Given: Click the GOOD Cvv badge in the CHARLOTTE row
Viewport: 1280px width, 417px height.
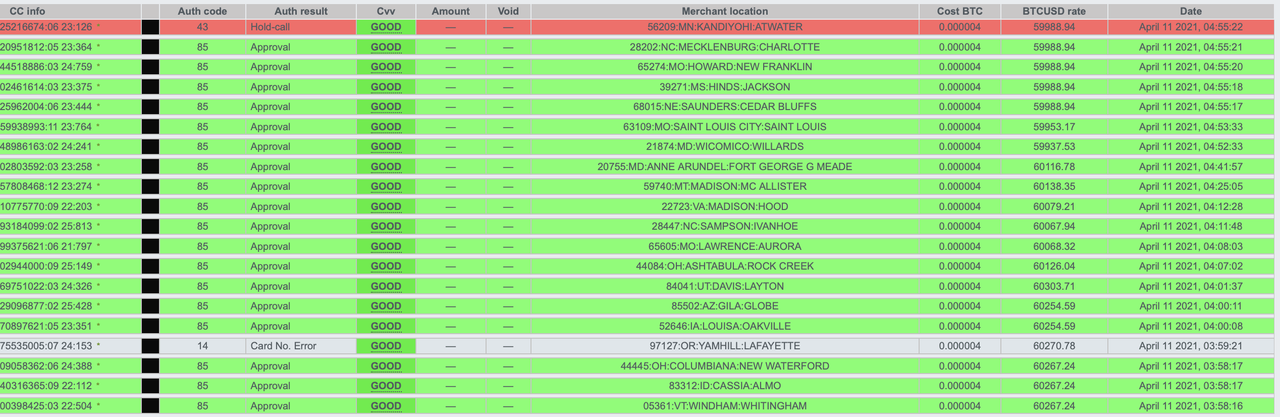Looking at the screenshot, I should coord(386,47).
